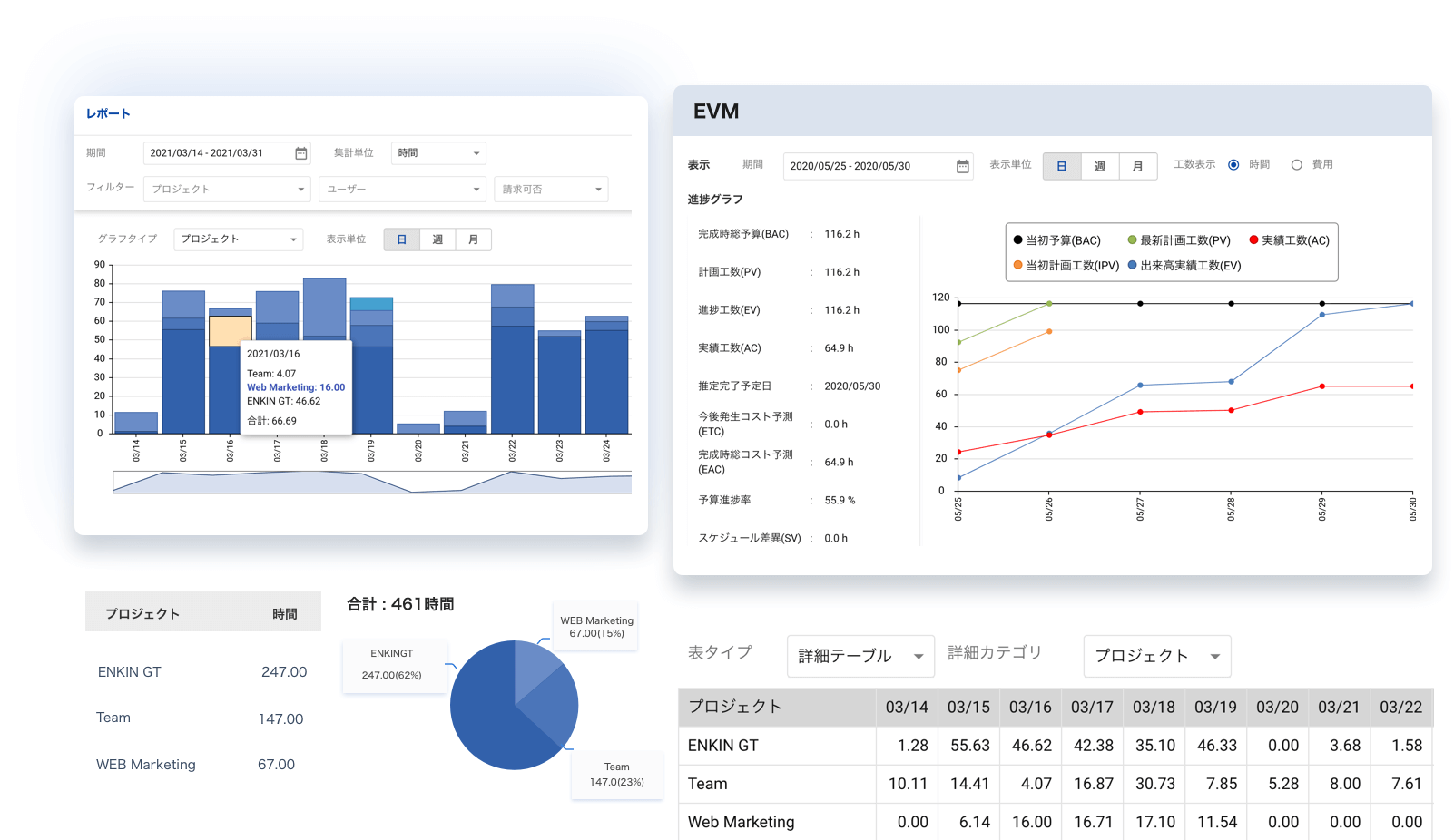Toggle the 出来高実績工数(EV) legend marker
This screenshot has width=1454, height=840.
pos(1132,266)
